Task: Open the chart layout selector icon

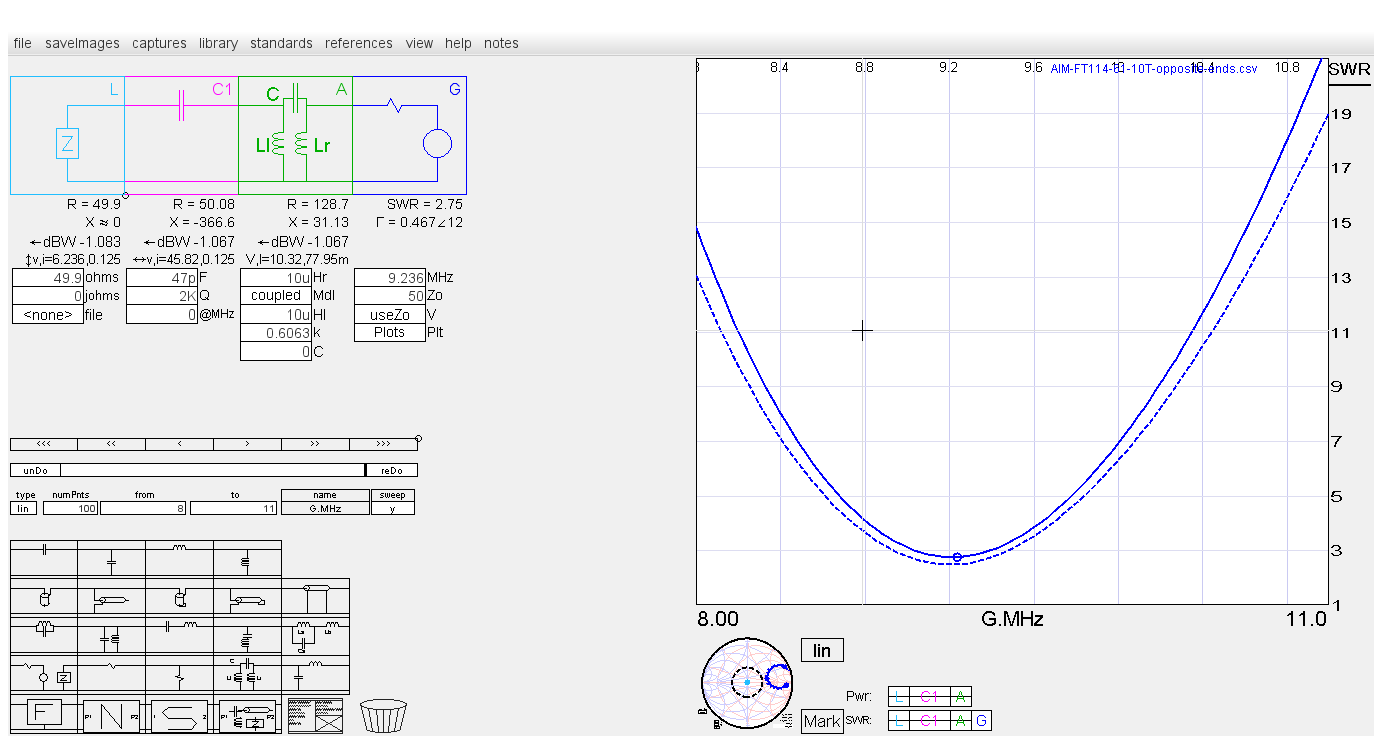Action: [x=316, y=715]
